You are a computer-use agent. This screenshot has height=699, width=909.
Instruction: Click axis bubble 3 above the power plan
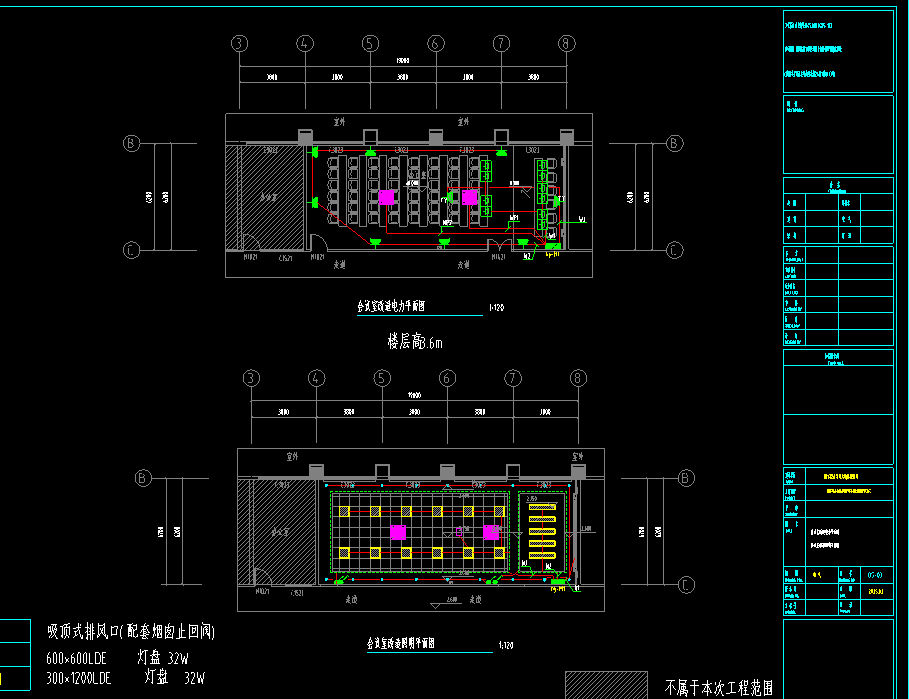pyautogui.click(x=239, y=43)
